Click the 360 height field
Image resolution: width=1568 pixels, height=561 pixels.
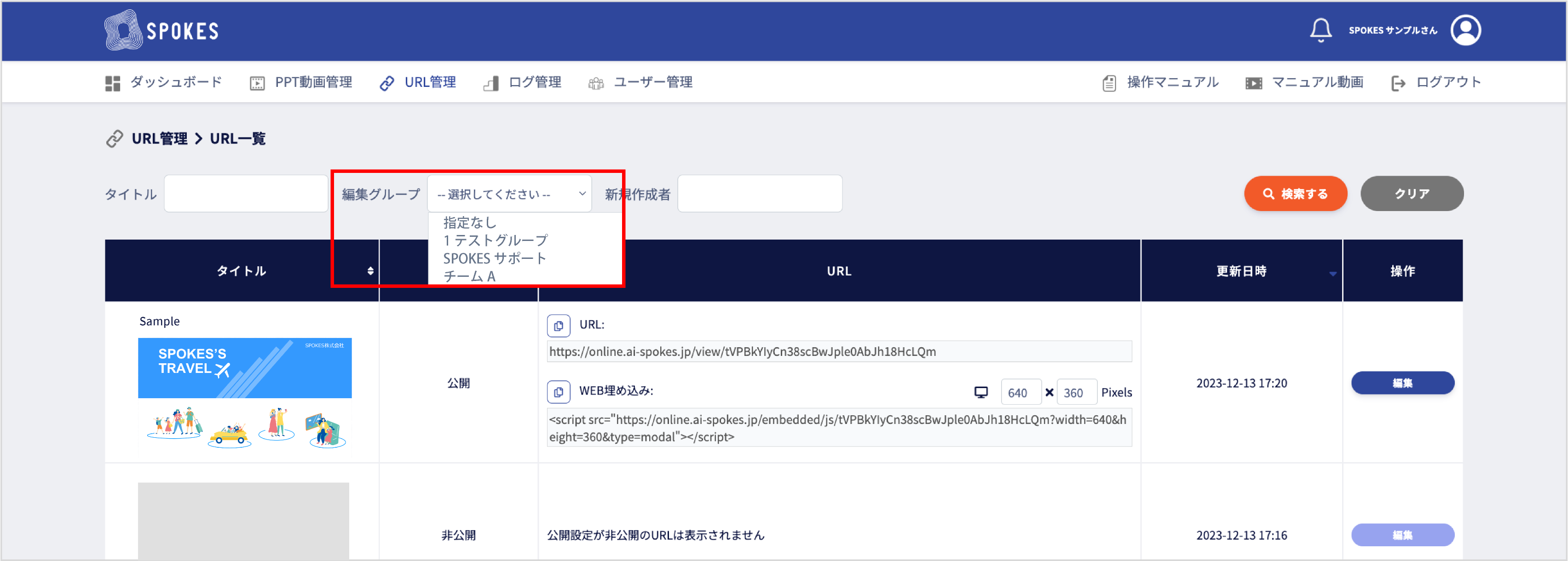pos(1077,392)
